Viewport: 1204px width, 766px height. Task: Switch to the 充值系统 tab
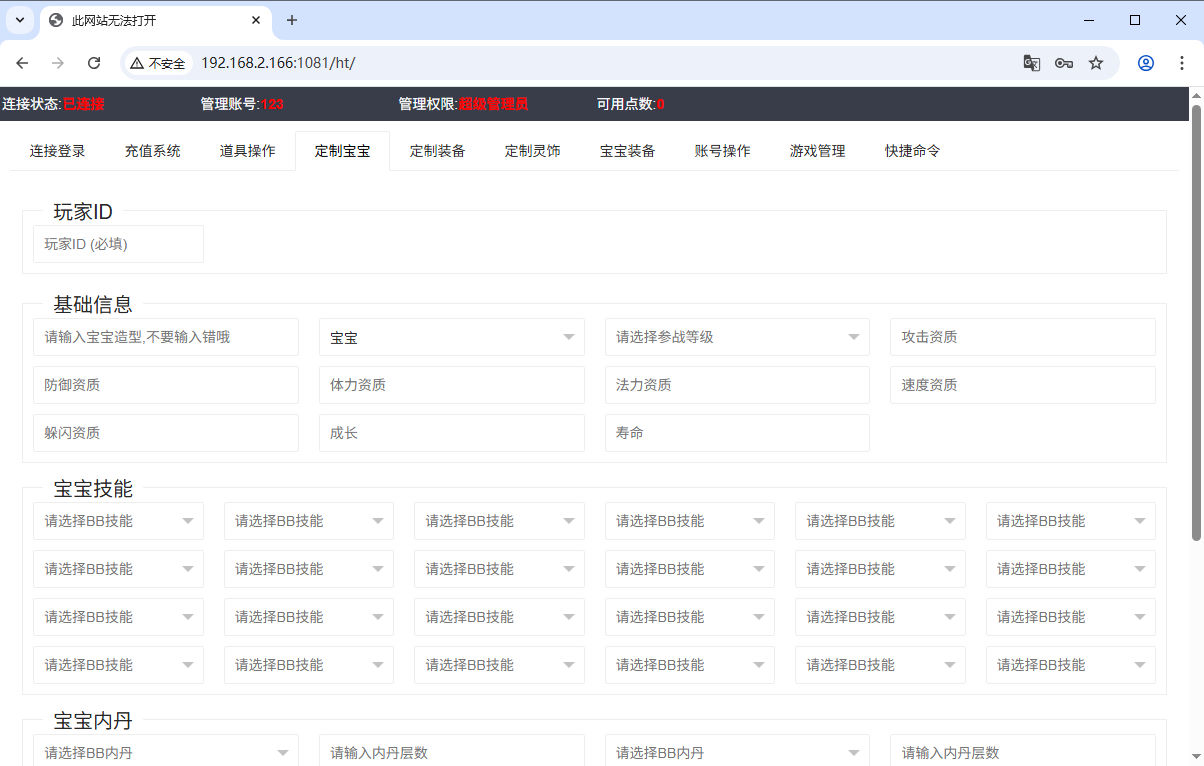click(152, 151)
